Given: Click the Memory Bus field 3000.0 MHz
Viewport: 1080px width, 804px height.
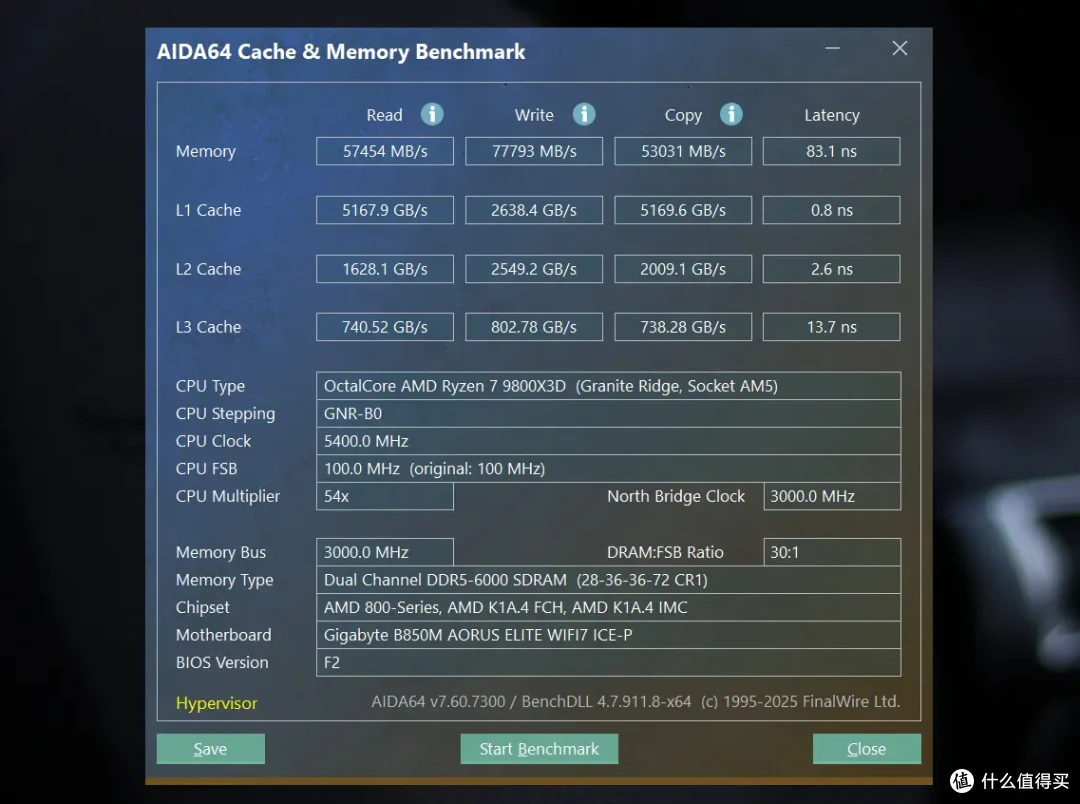Looking at the screenshot, I should pyautogui.click(x=385, y=553).
